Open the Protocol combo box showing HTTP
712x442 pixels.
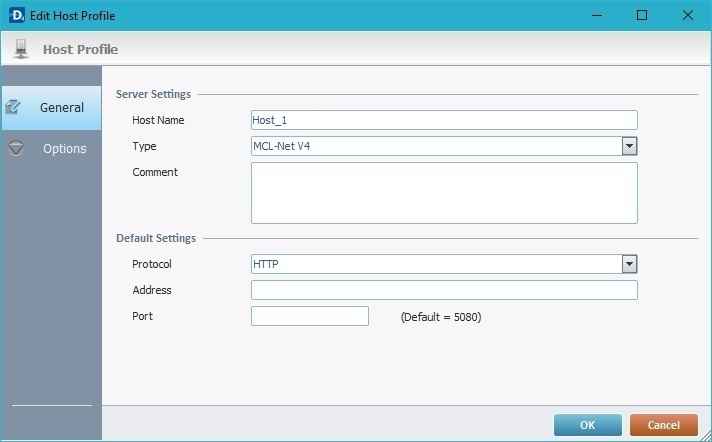[435, 264]
